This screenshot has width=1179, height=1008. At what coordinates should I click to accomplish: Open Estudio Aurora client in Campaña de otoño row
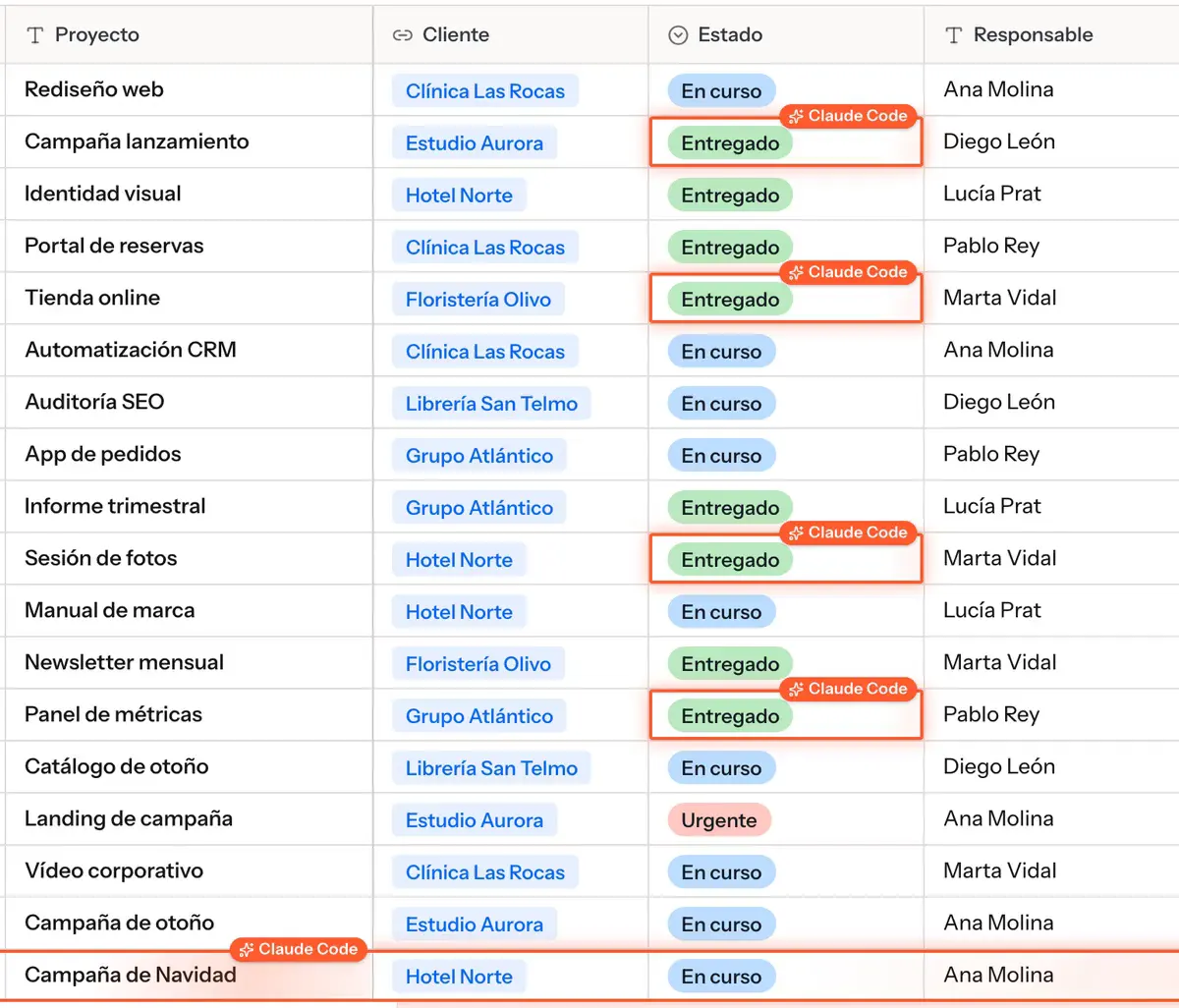click(475, 924)
